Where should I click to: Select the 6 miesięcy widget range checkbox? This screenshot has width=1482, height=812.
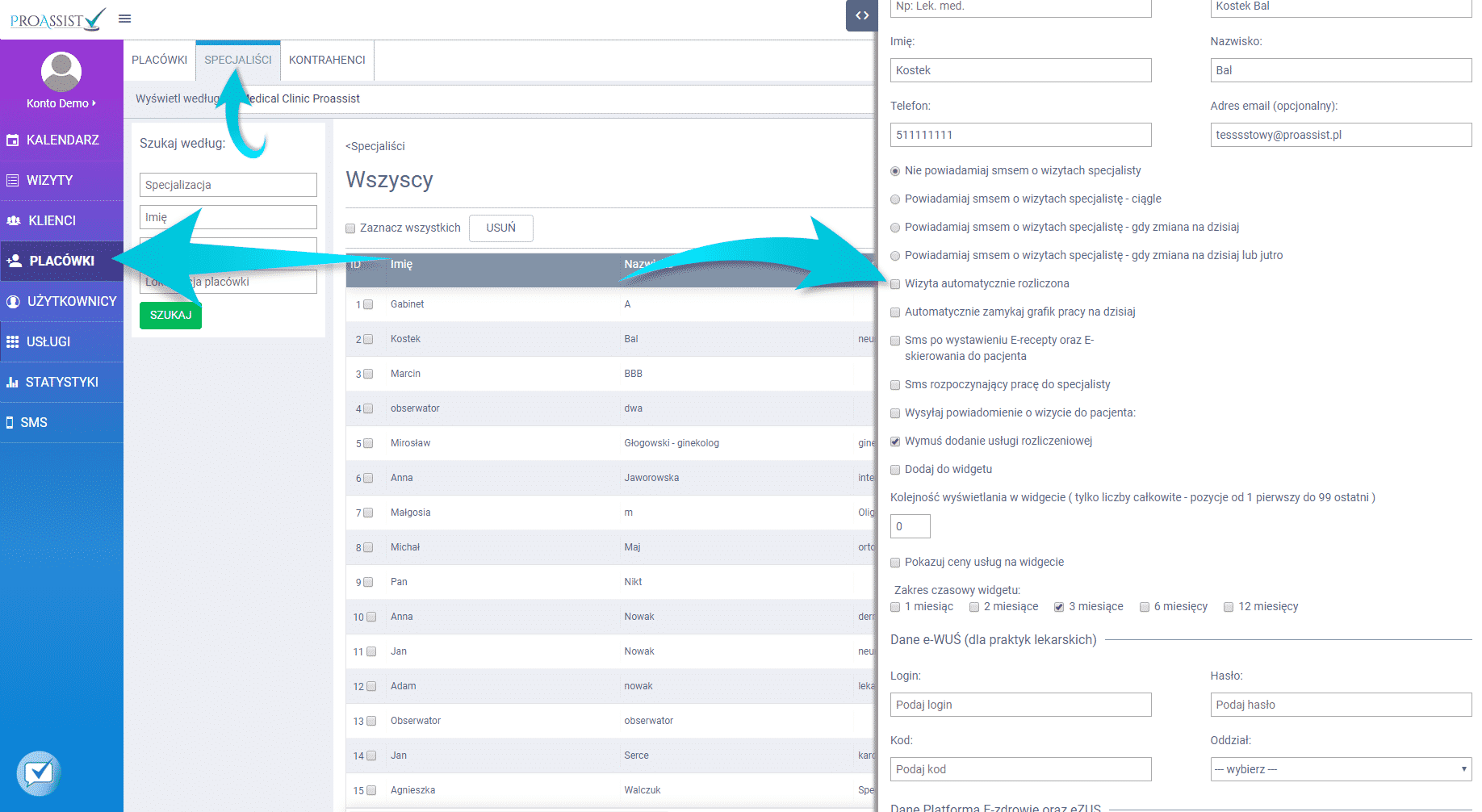(x=1145, y=607)
